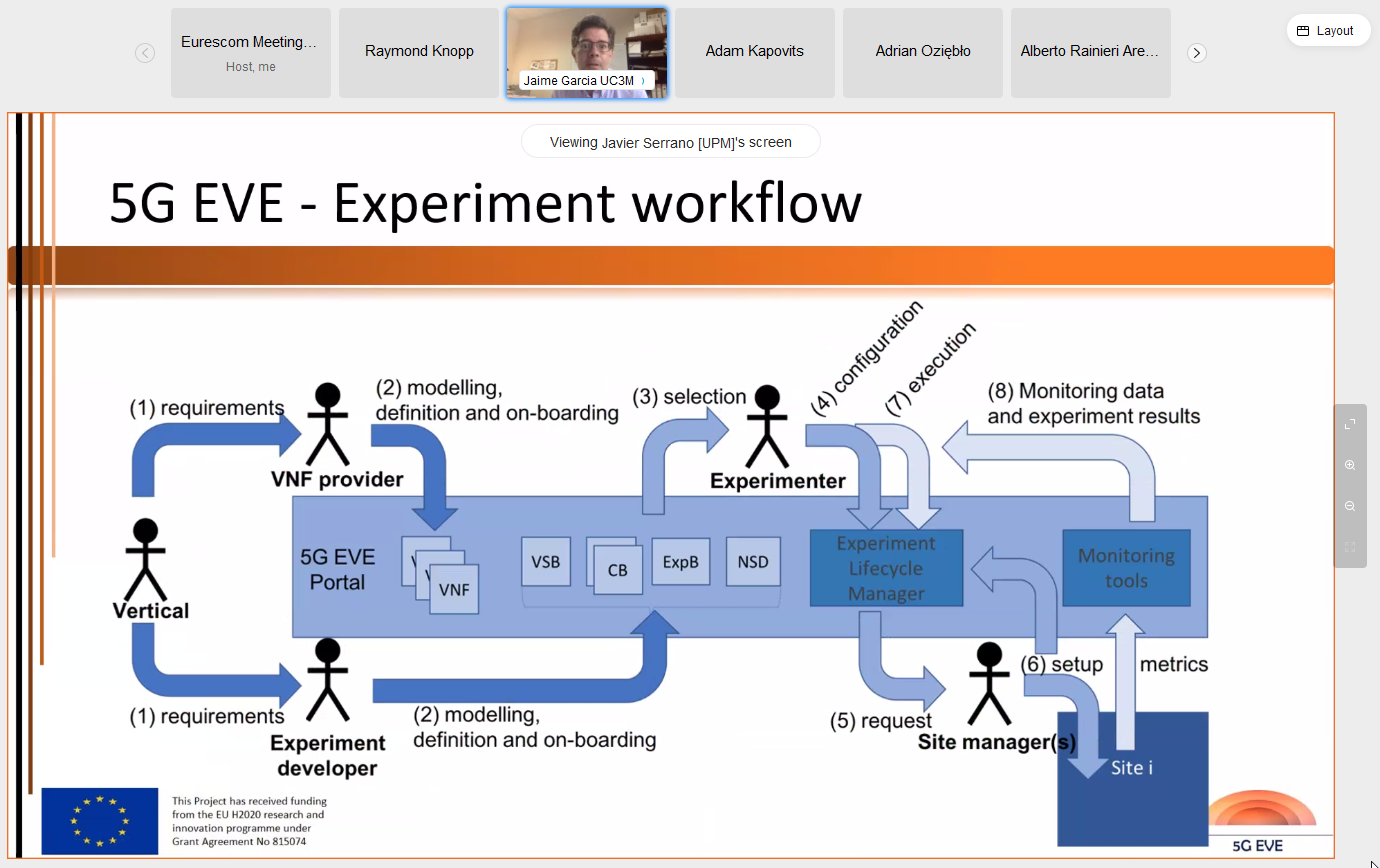Show previous participants with the left arrow
This screenshot has width=1380, height=868.
(145, 53)
